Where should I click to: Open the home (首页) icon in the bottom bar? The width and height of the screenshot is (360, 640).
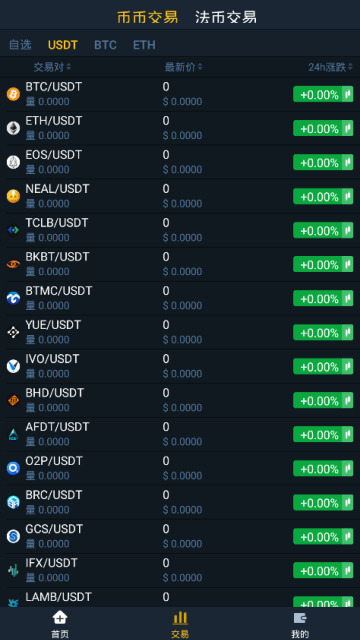pyautogui.click(x=60, y=618)
